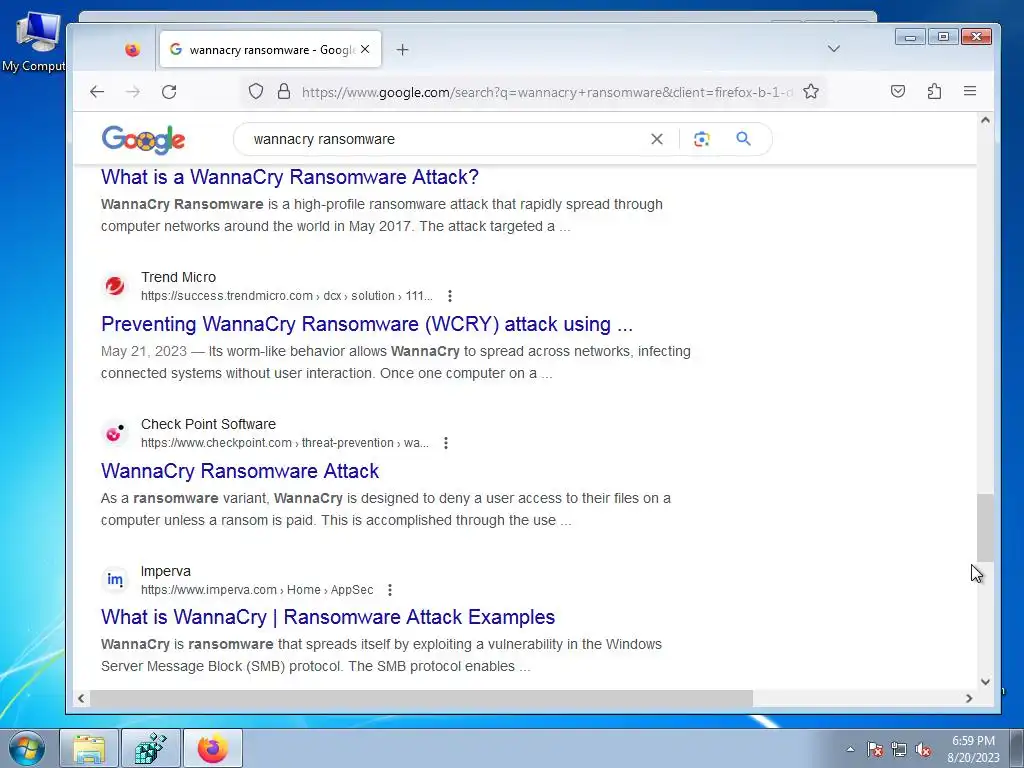This screenshot has width=1024, height=768.
Task: Click the Check Point Software favicon
Action: 115,433
